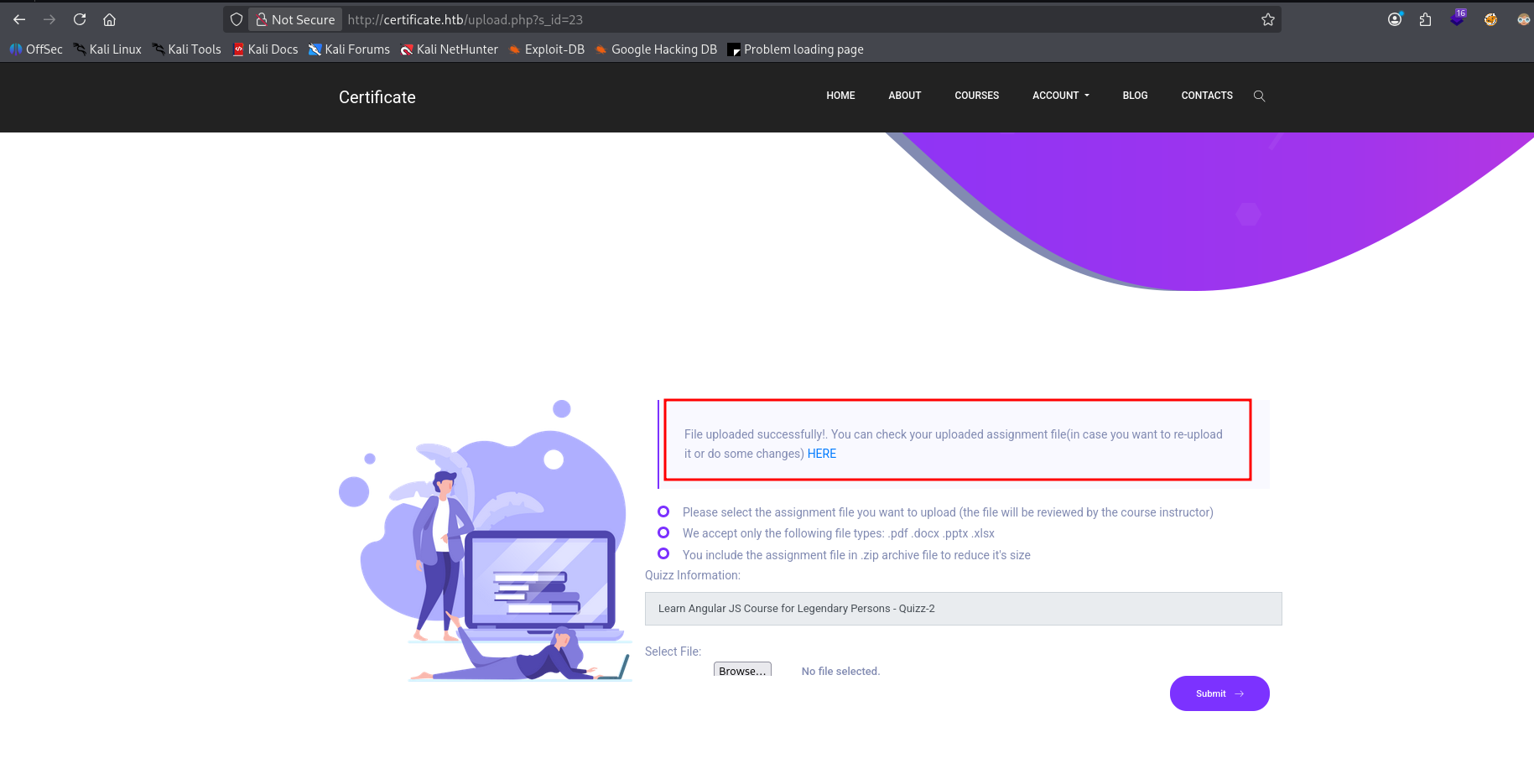Reload the current page
Screen dimensions: 1534x784
coord(80,19)
